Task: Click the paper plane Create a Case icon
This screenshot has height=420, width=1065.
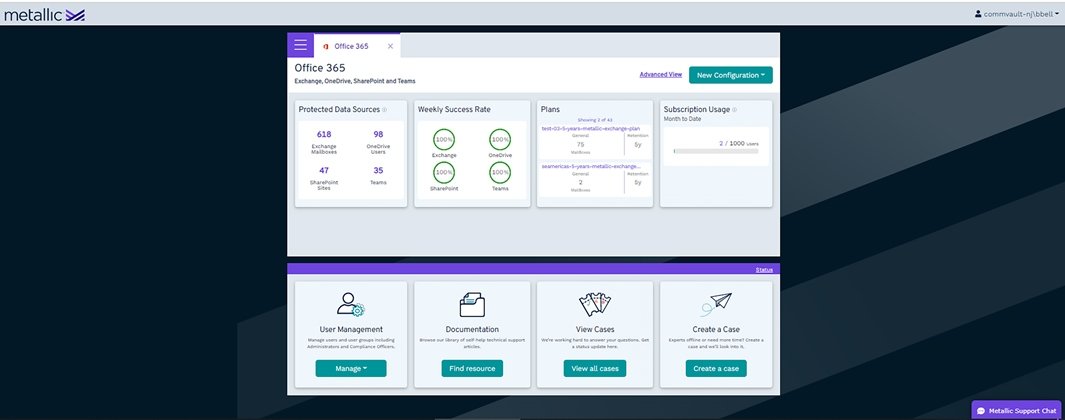Action: [717, 304]
